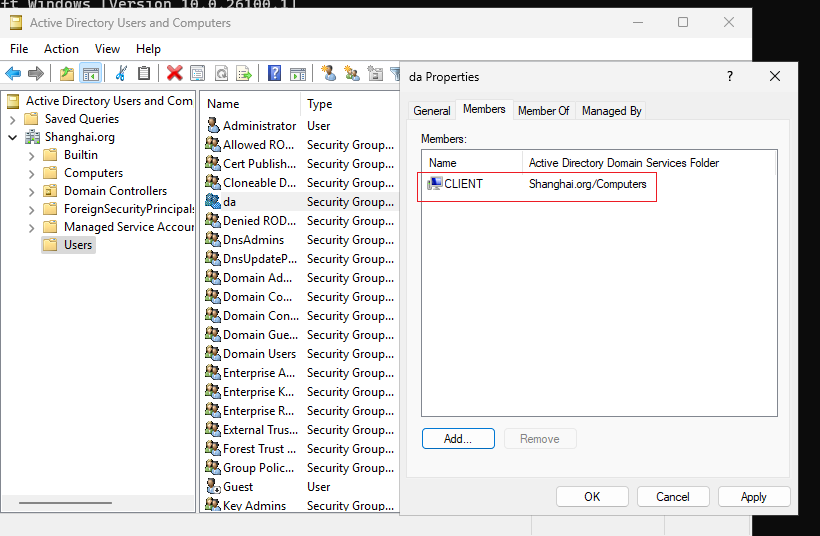The height and width of the screenshot is (536, 820).
Task: Click the blue Back arrow in toolbar
Action: pos(13,73)
